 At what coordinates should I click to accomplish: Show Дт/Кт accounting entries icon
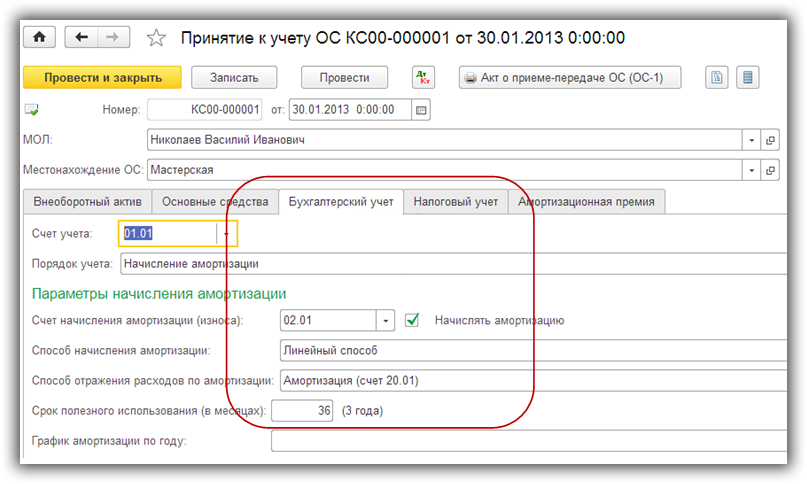pos(424,78)
